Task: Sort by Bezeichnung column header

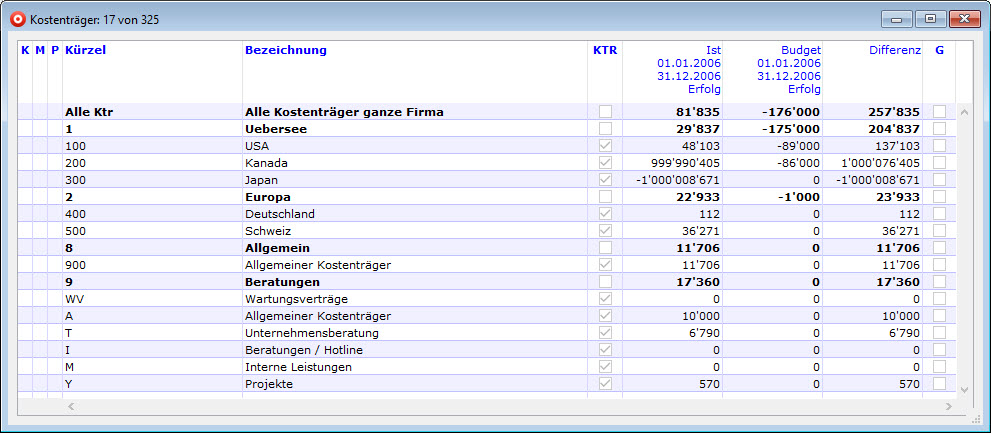Action: pyautogui.click(x=286, y=50)
